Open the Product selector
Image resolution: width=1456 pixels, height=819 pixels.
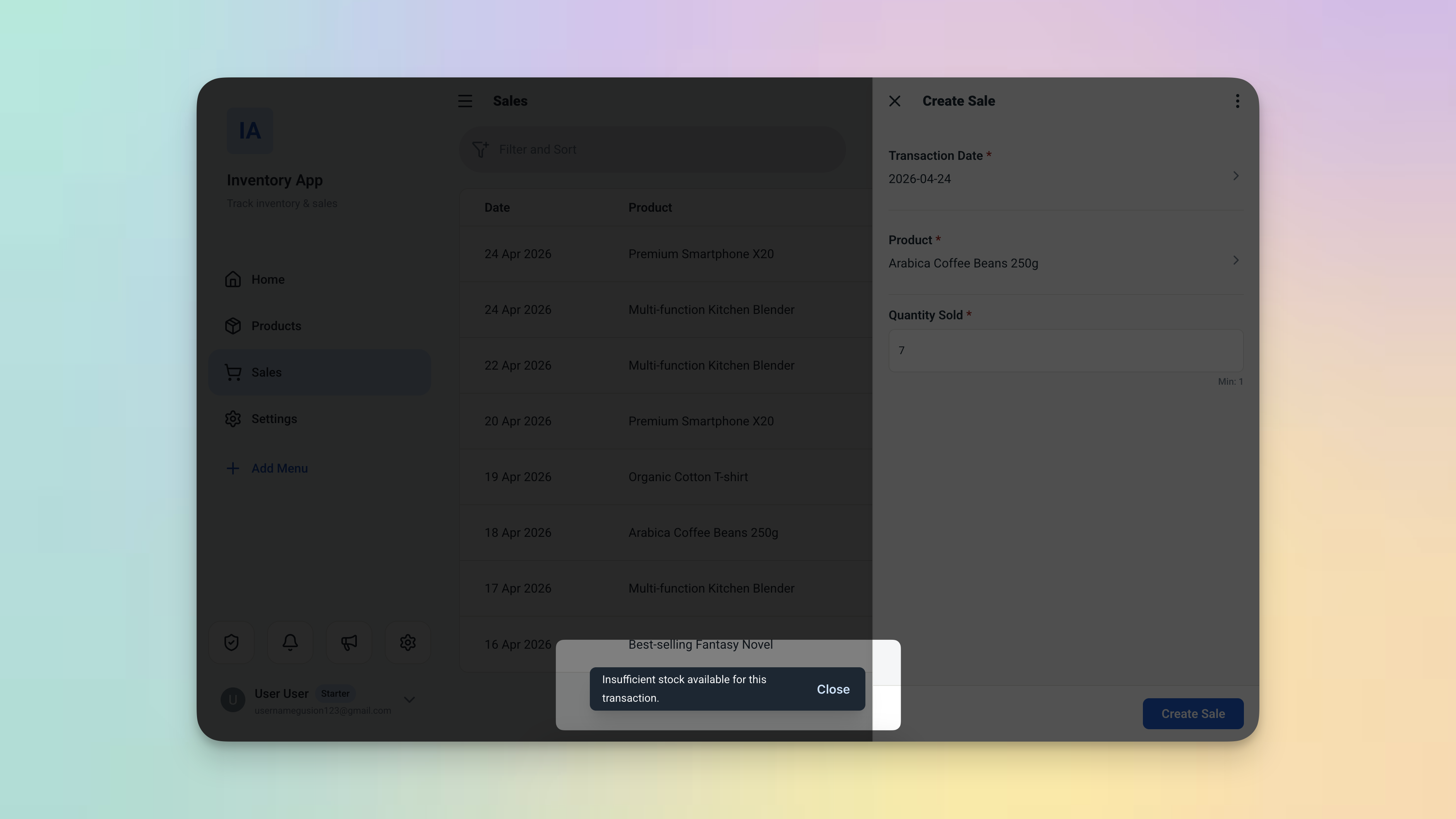pos(1065,252)
